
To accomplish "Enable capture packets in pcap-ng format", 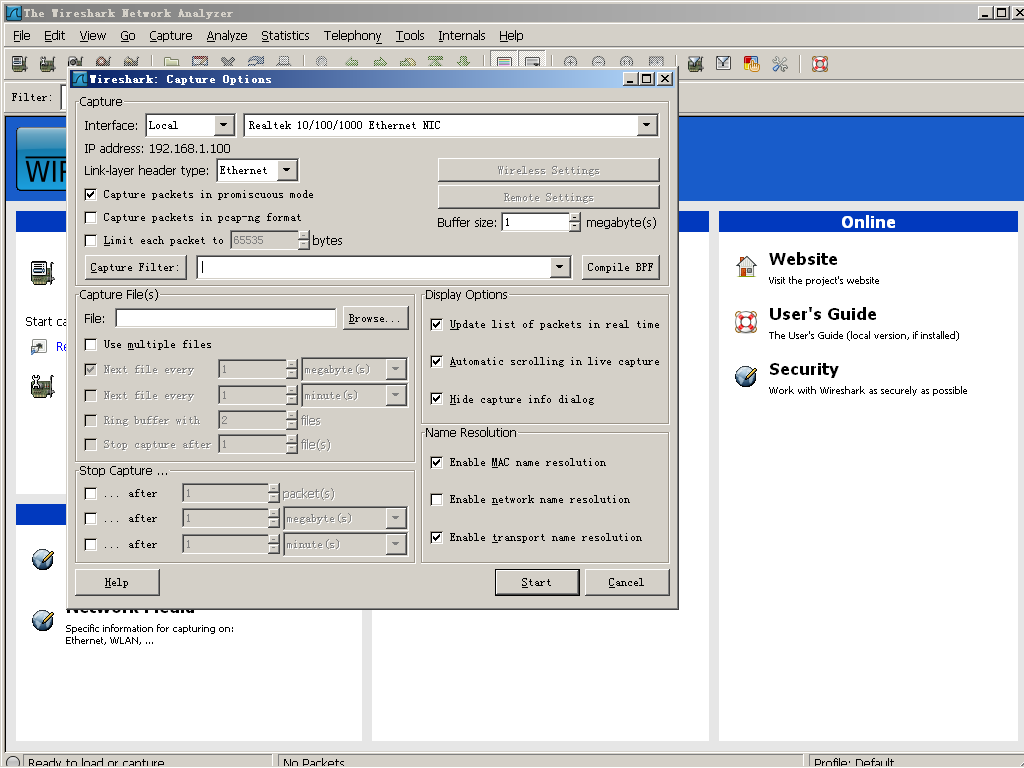I will click(91, 217).
